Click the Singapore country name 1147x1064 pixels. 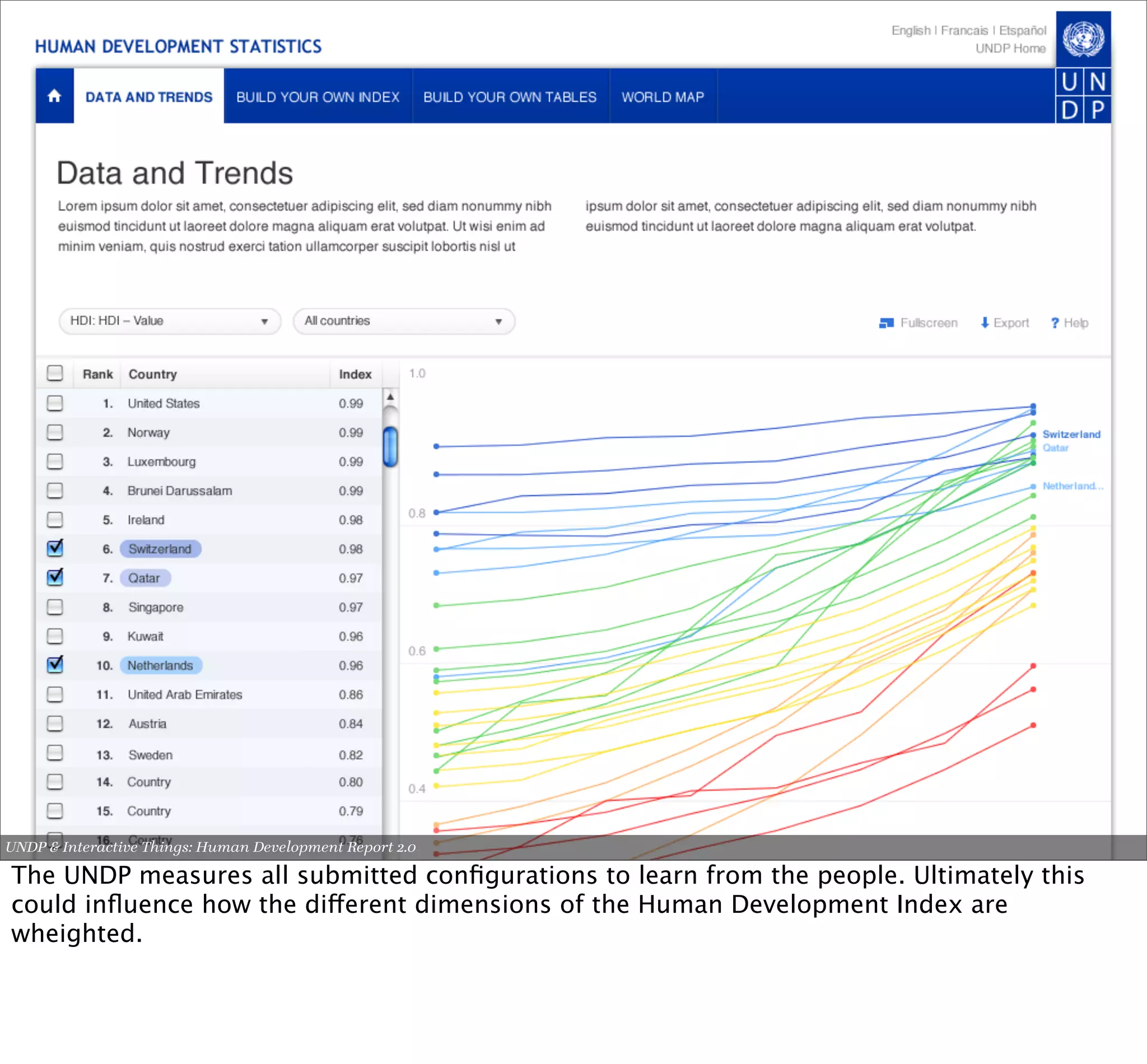[156, 608]
